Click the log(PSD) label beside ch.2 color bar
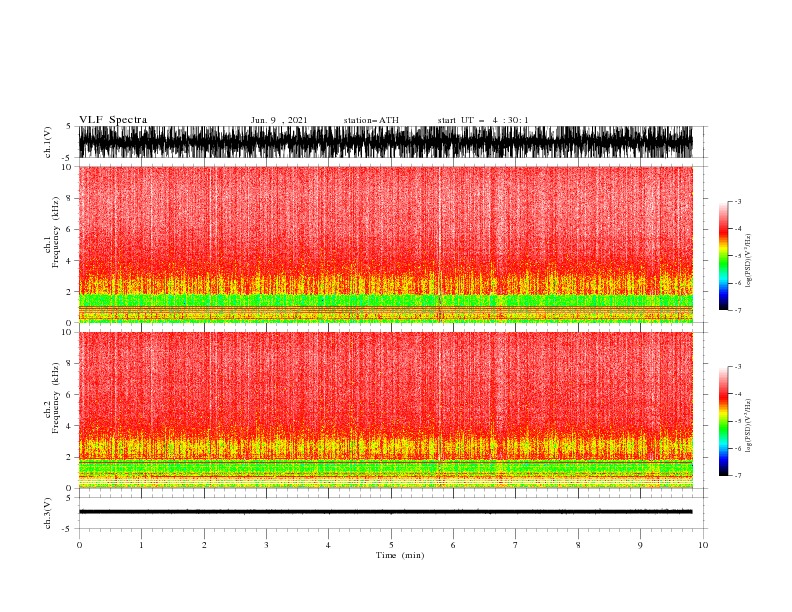This screenshot has width=792, height=612. (748, 425)
